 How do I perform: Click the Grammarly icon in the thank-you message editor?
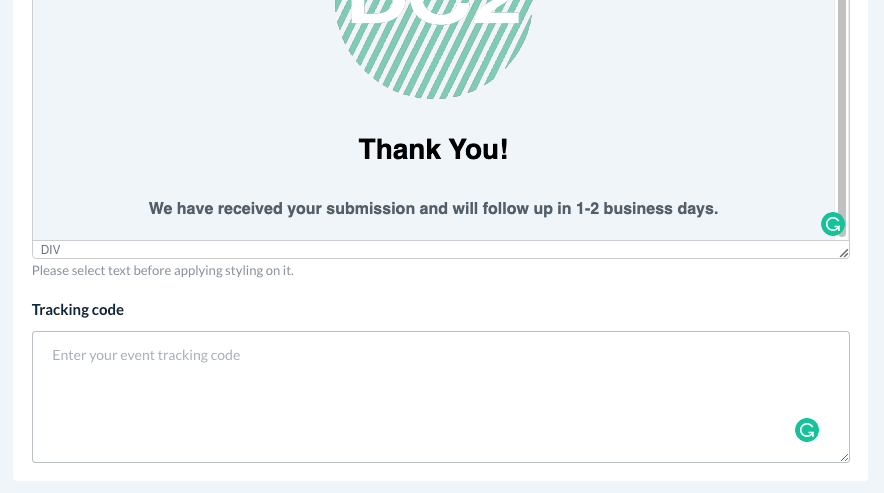832,224
